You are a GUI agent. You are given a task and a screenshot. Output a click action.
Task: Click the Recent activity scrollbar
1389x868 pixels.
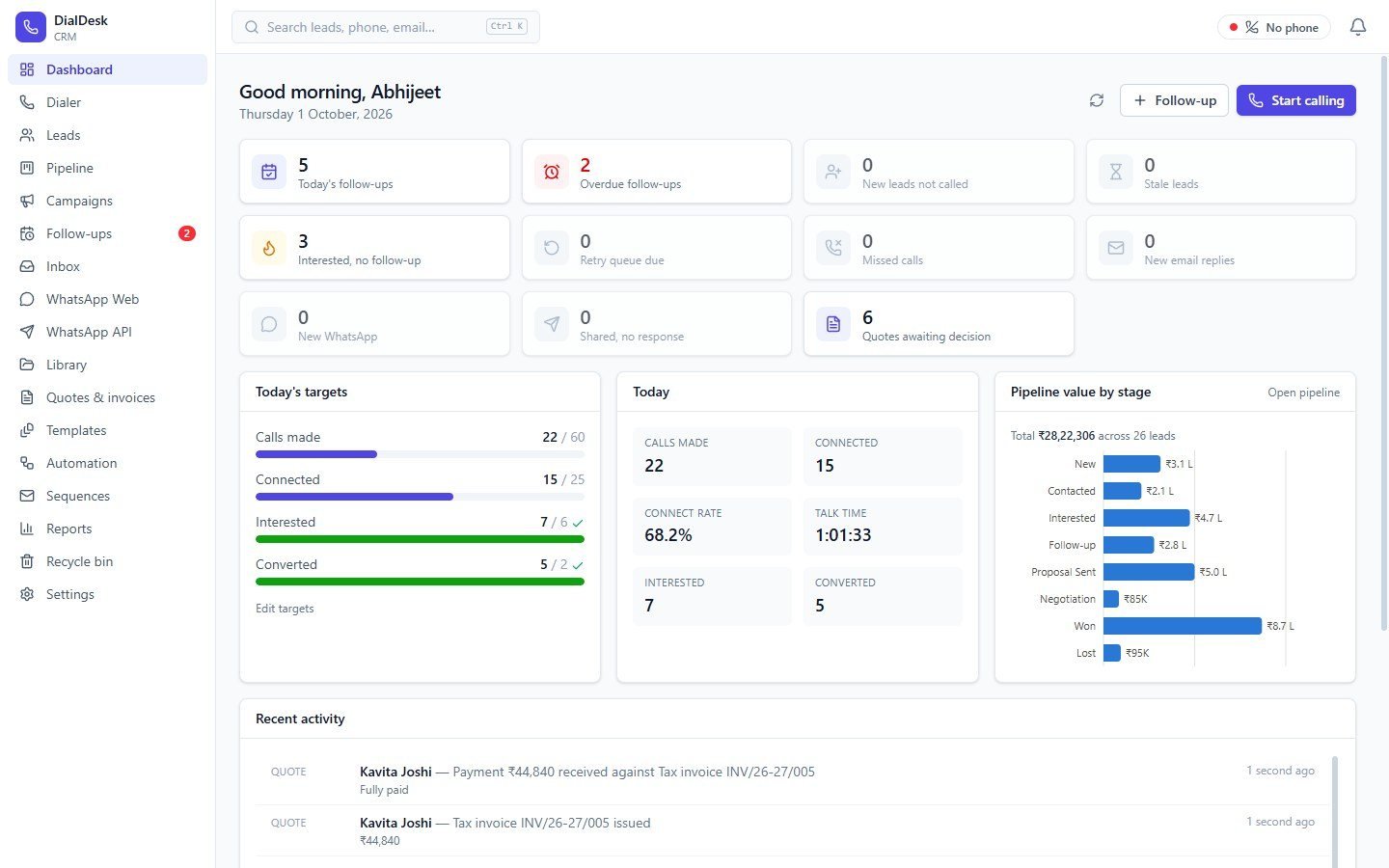pos(1335,812)
